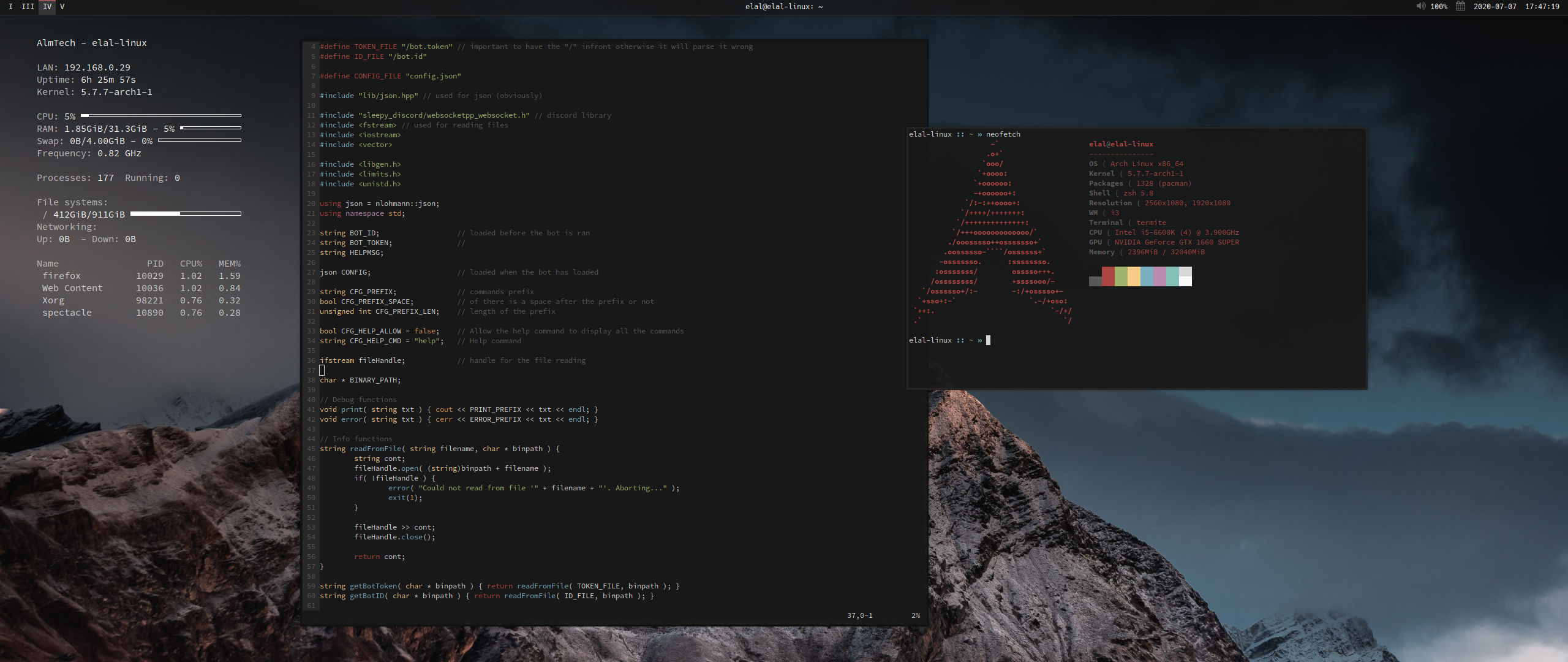Click the dark gray color block in neofetch
The height and width of the screenshot is (662, 1568).
coord(1095,281)
